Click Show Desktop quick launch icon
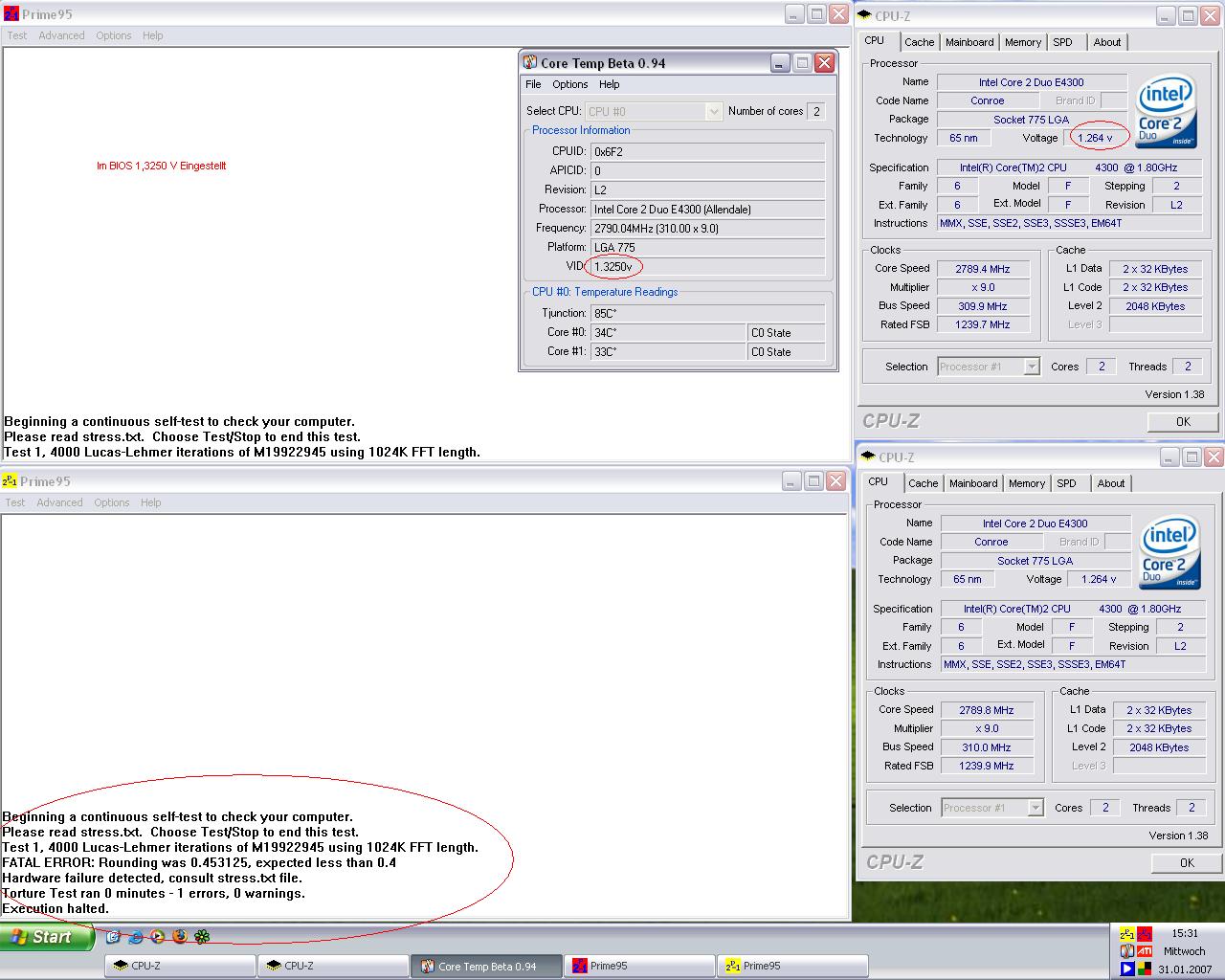This screenshot has width=1225, height=980. click(113, 937)
